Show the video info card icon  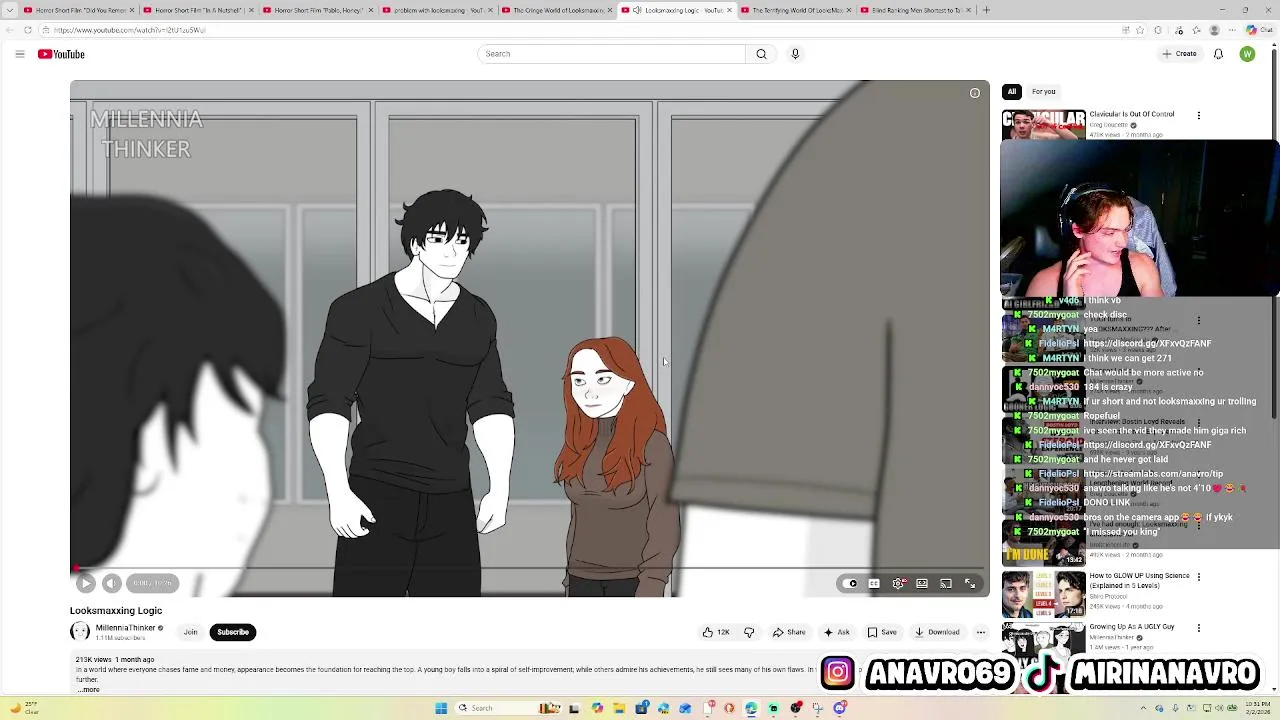[x=975, y=93]
